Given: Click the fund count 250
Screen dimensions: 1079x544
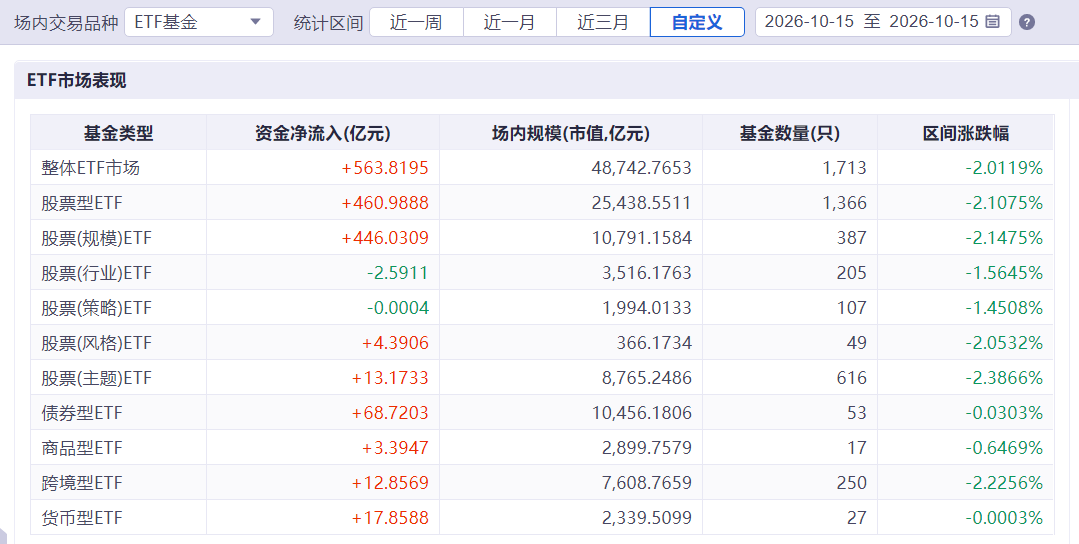Looking at the screenshot, I should pos(852,483).
